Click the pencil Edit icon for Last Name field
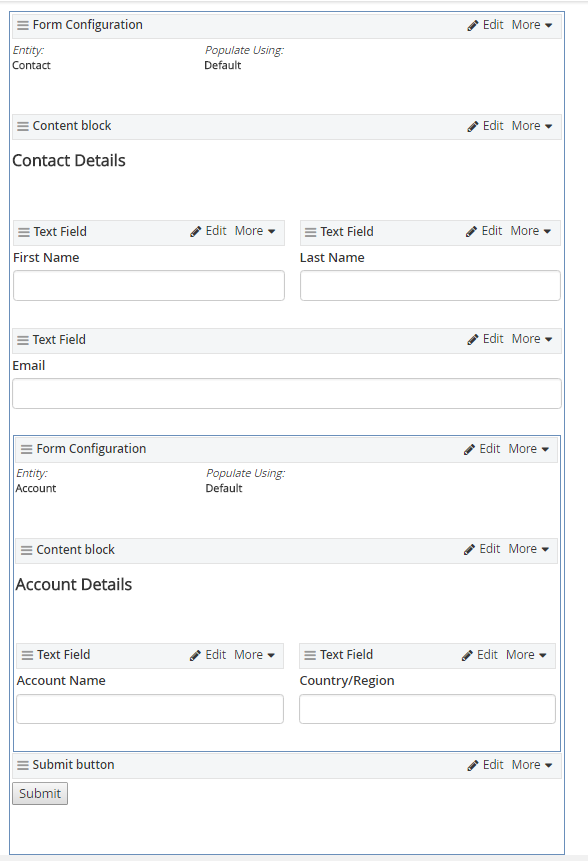Viewport: 588px width, 861px height. point(471,231)
